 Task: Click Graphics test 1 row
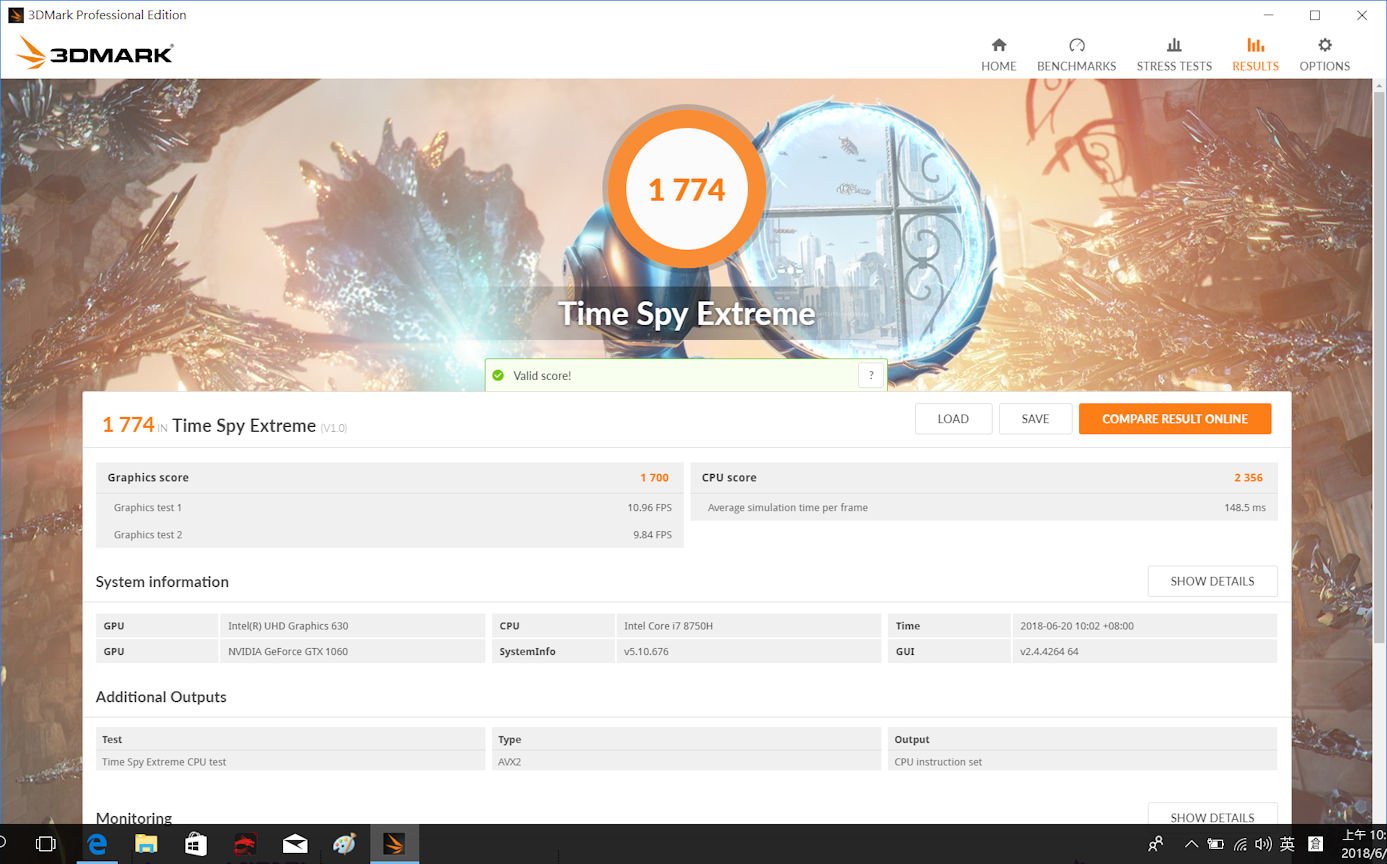[390, 507]
